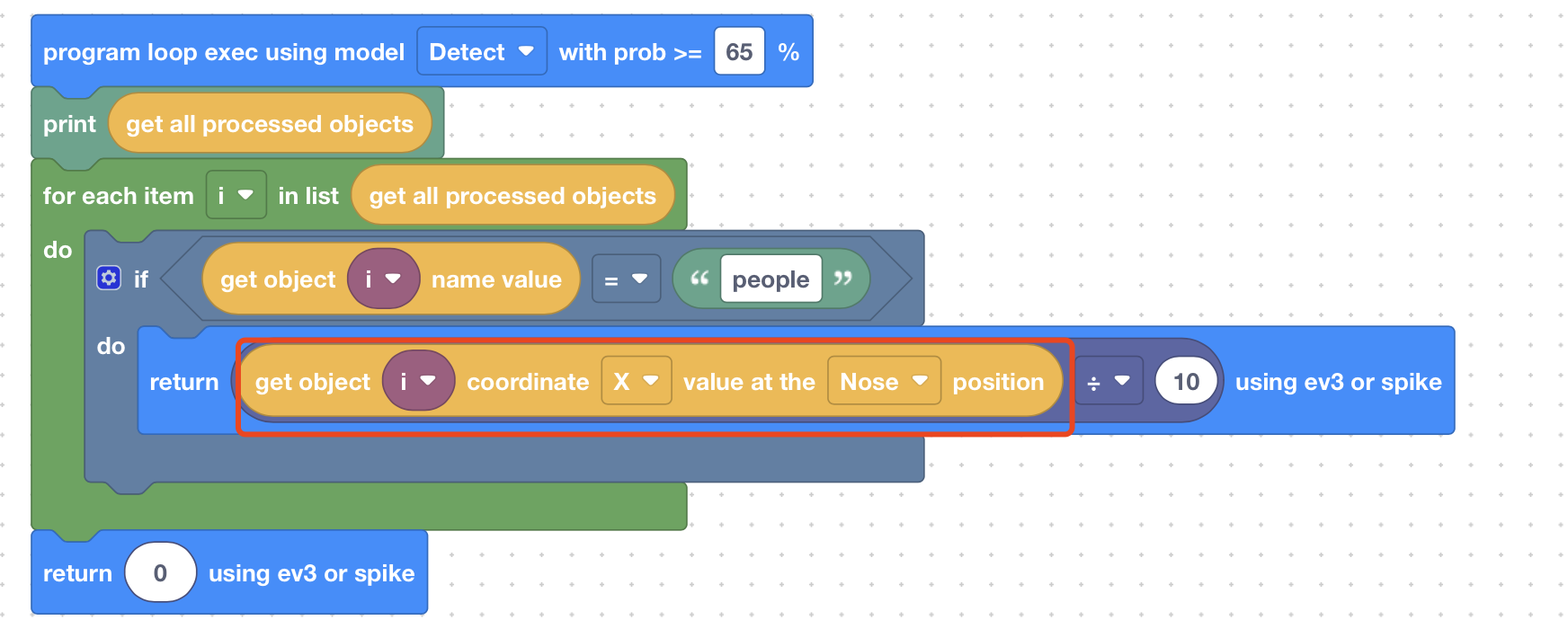Screen dimensions: 1568x620
Task: Click the return value 0 field
Action: pos(160,573)
